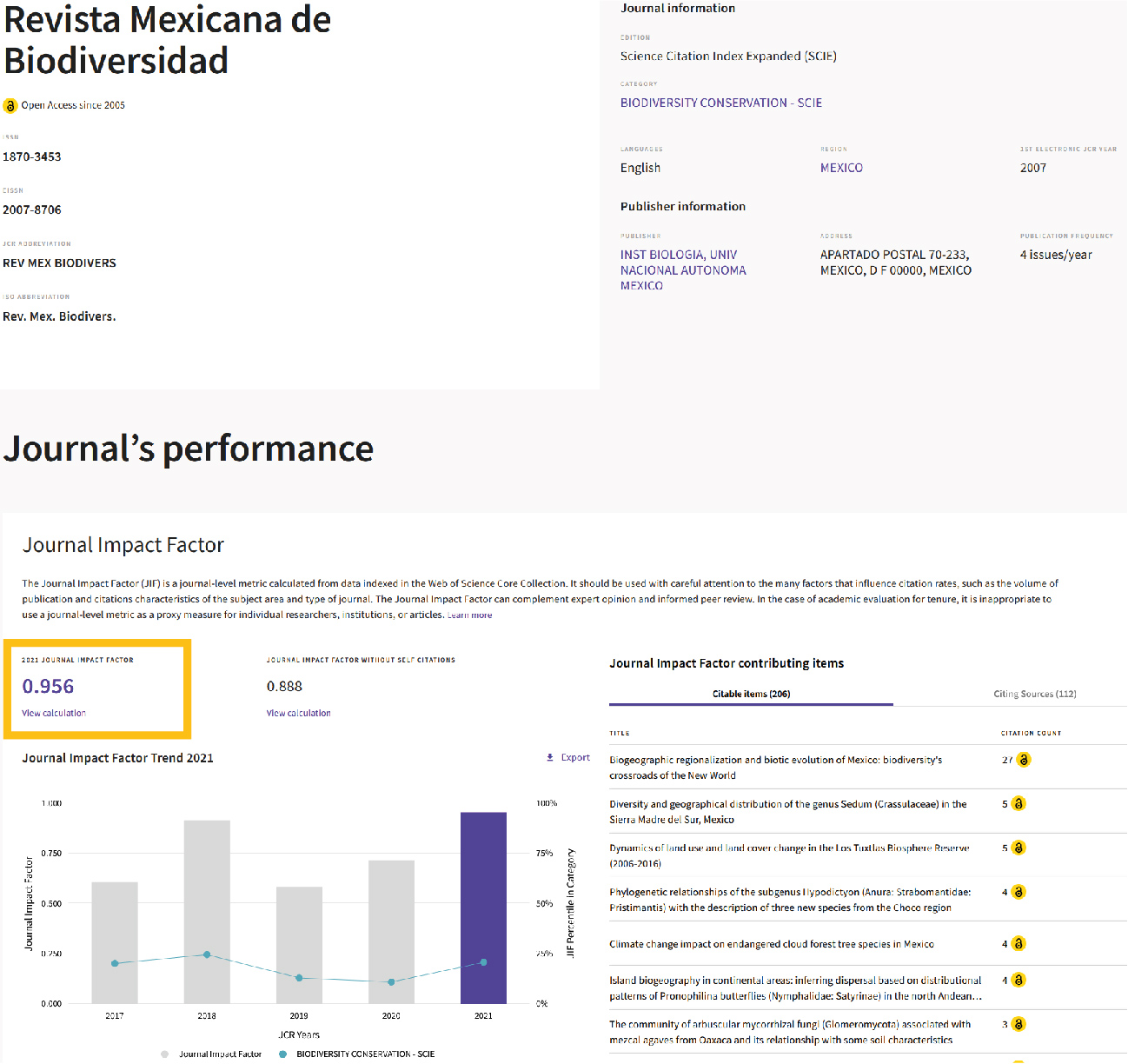Click the 2018 impact factor bar

(x=207, y=912)
